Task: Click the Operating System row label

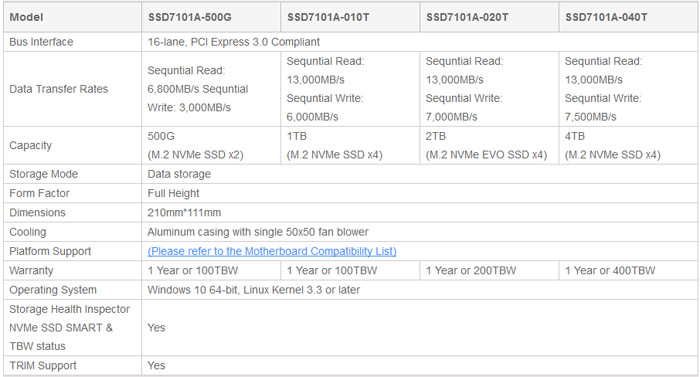Action: 53,290
